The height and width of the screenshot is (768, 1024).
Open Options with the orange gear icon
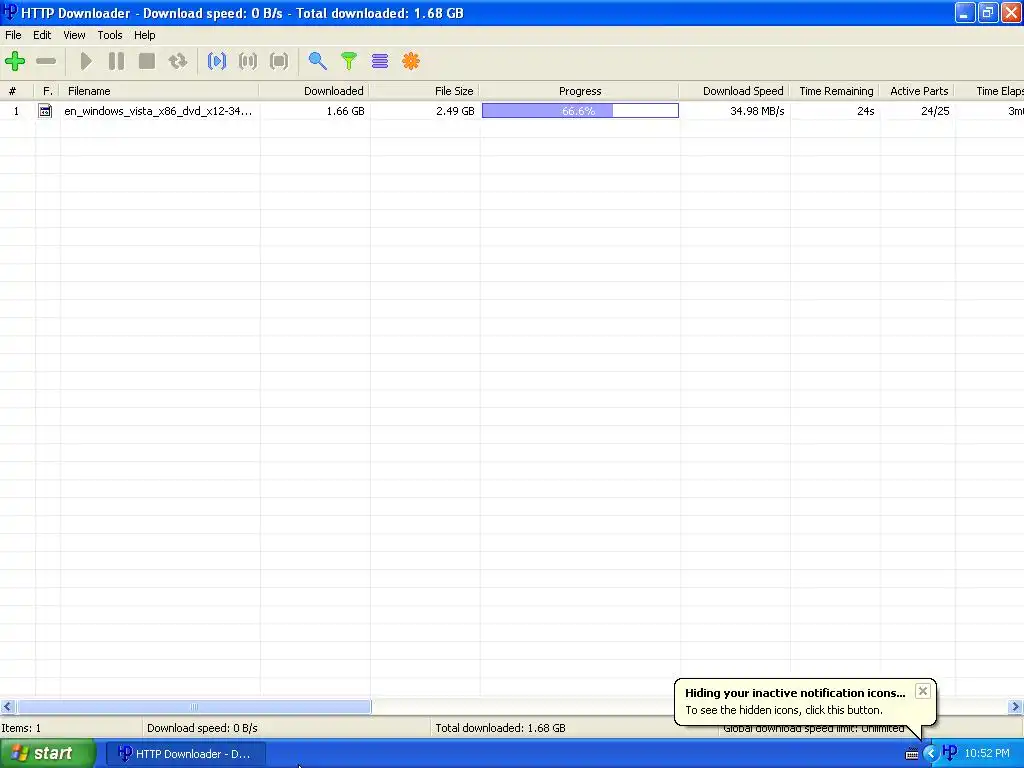pos(411,61)
